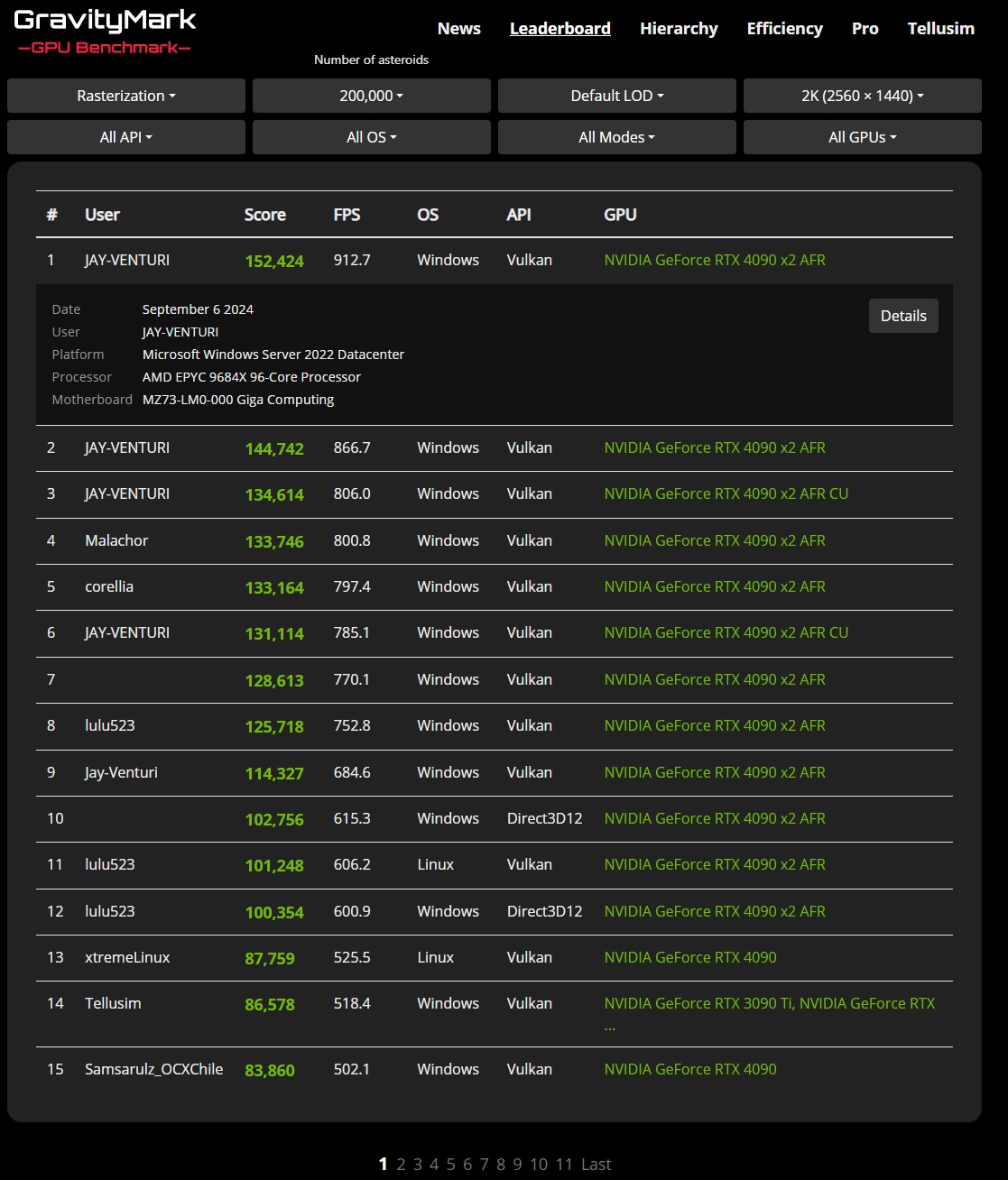Open the All API filter
Viewport: 1008px width, 1180px height.
point(126,137)
